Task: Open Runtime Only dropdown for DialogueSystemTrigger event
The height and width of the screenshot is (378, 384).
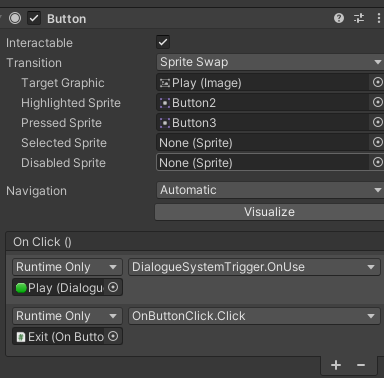Action: tap(67, 267)
